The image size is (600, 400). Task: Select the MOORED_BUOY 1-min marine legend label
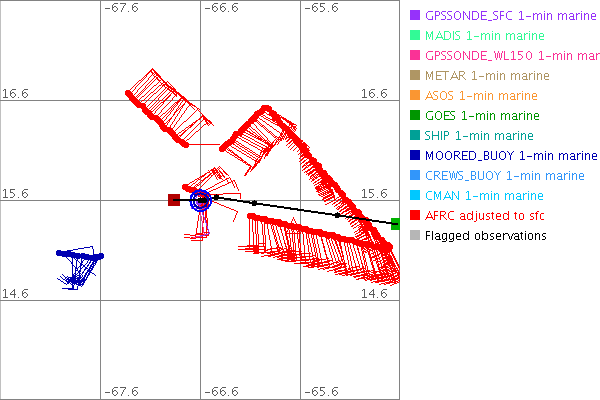click(x=510, y=156)
